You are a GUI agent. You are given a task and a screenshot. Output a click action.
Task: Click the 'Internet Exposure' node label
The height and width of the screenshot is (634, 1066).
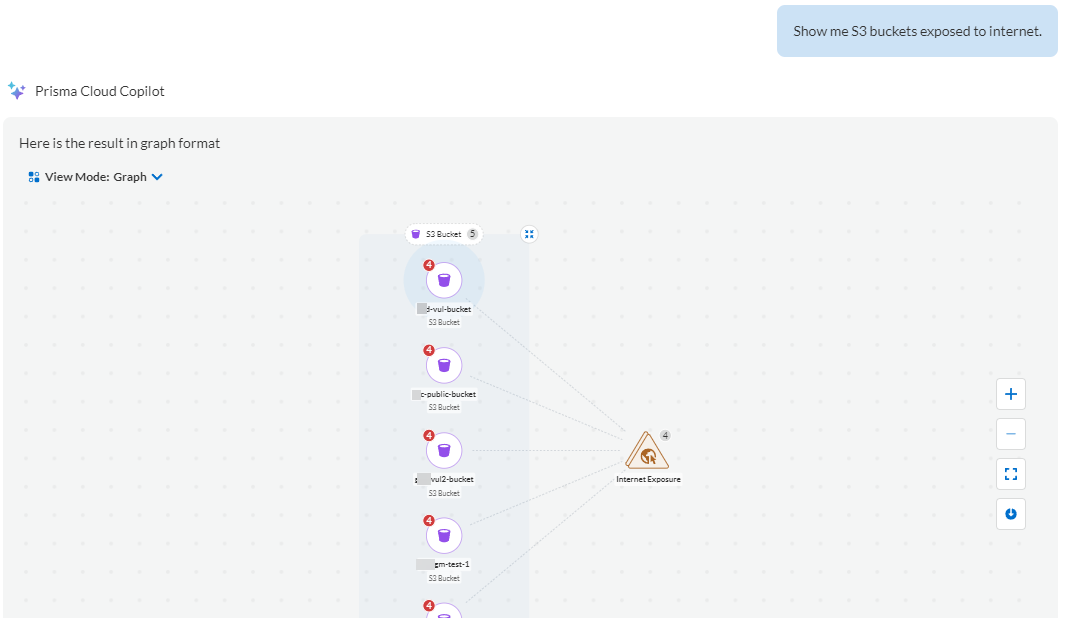[x=648, y=479]
